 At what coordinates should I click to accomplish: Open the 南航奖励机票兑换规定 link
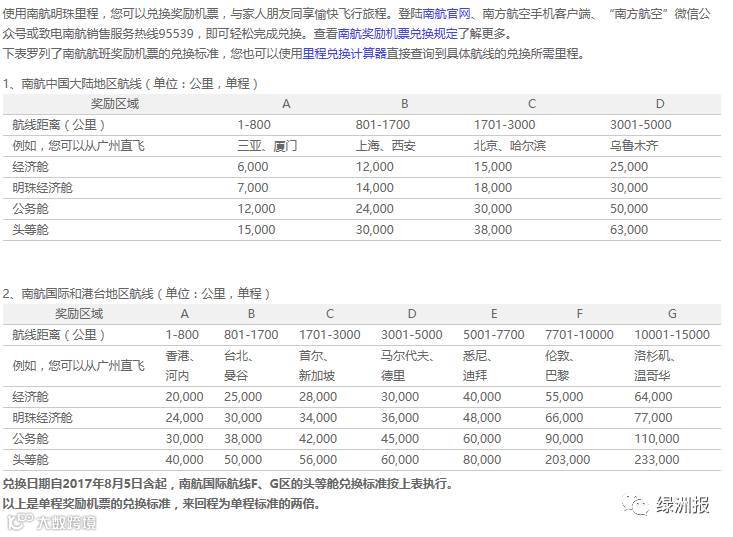[398, 34]
